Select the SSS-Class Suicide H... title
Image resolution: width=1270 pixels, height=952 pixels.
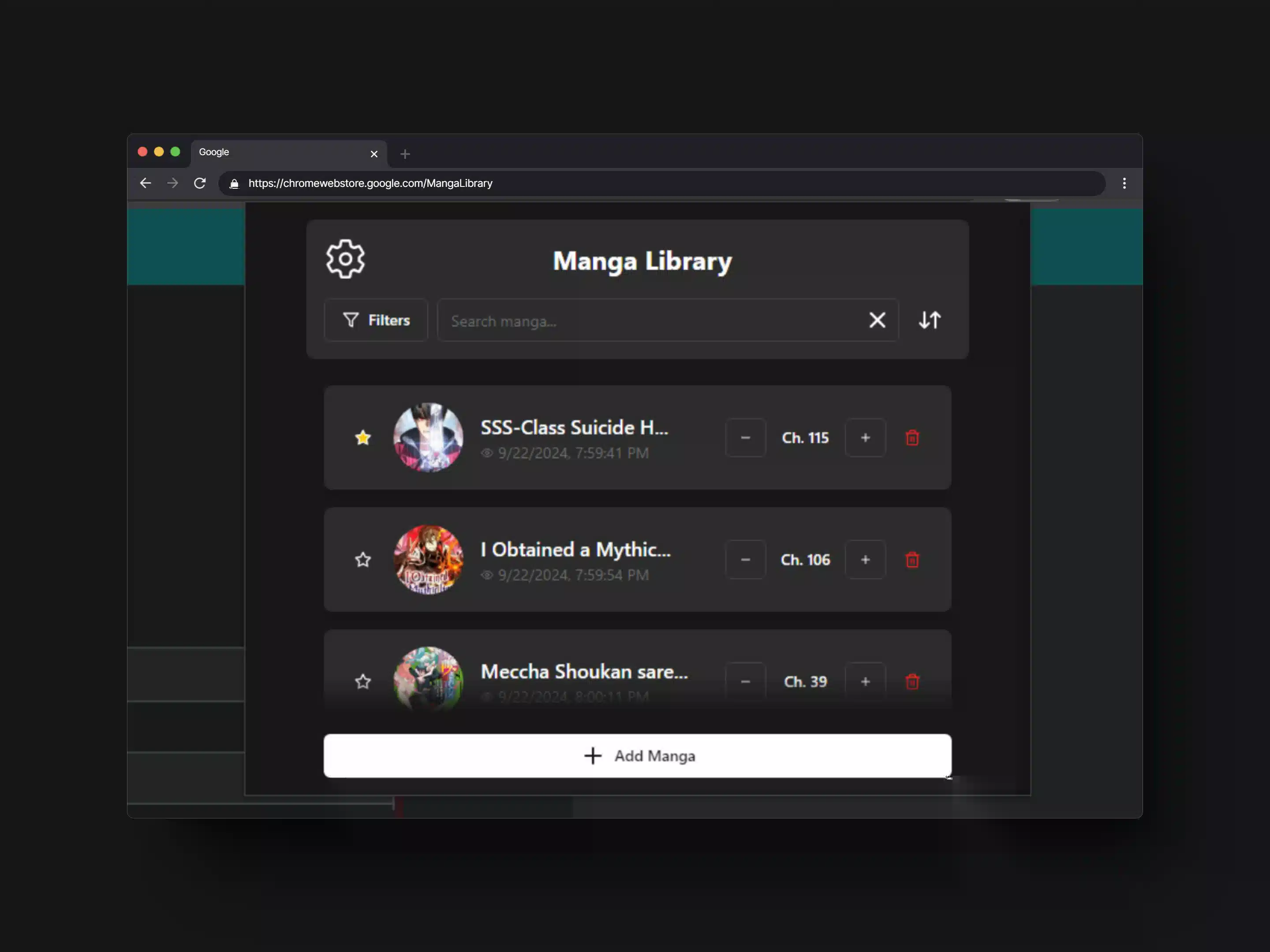[x=574, y=428]
